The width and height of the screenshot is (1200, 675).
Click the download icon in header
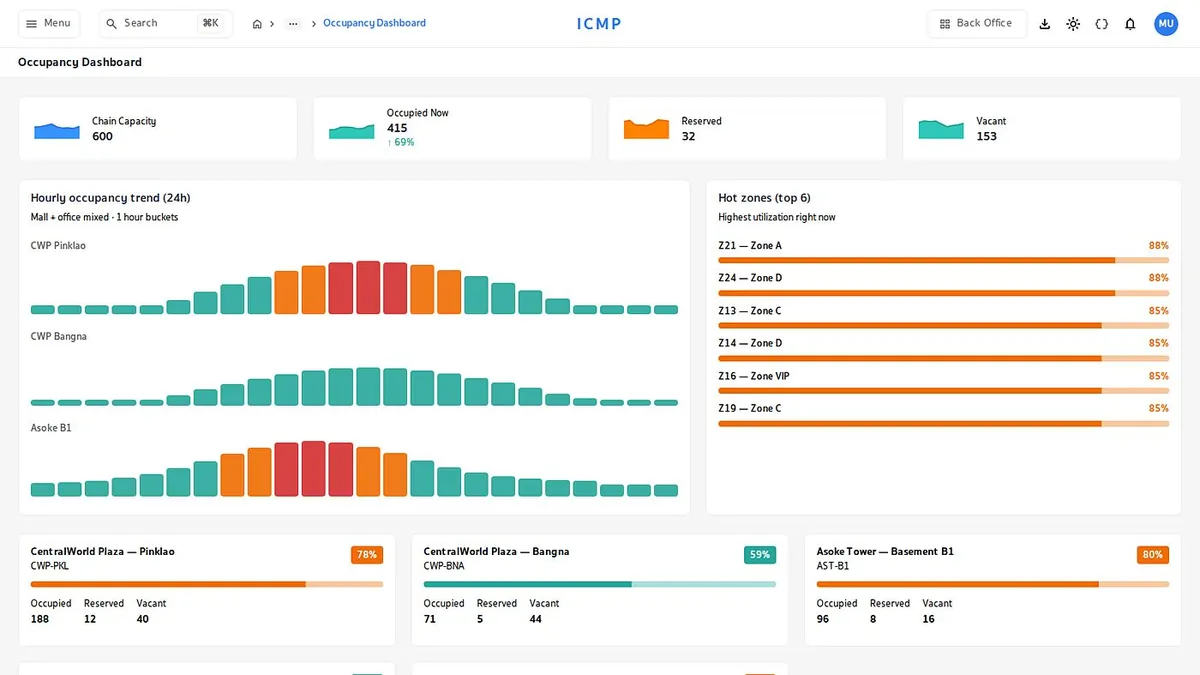coord(1045,24)
